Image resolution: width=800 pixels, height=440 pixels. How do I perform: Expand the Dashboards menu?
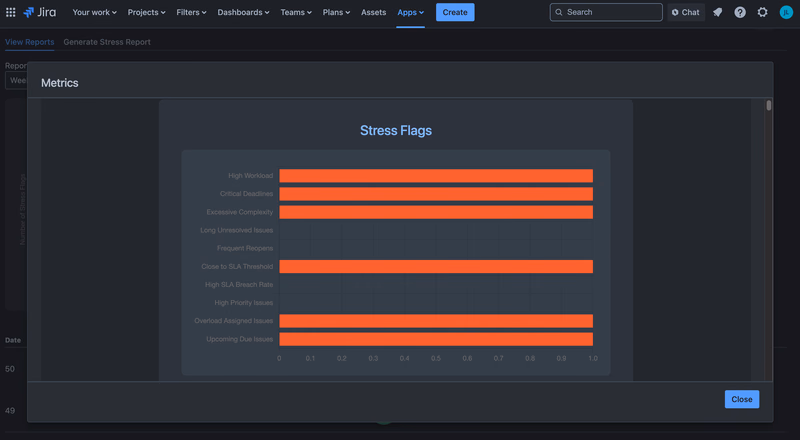pyautogui.click(x=243, y=12)
